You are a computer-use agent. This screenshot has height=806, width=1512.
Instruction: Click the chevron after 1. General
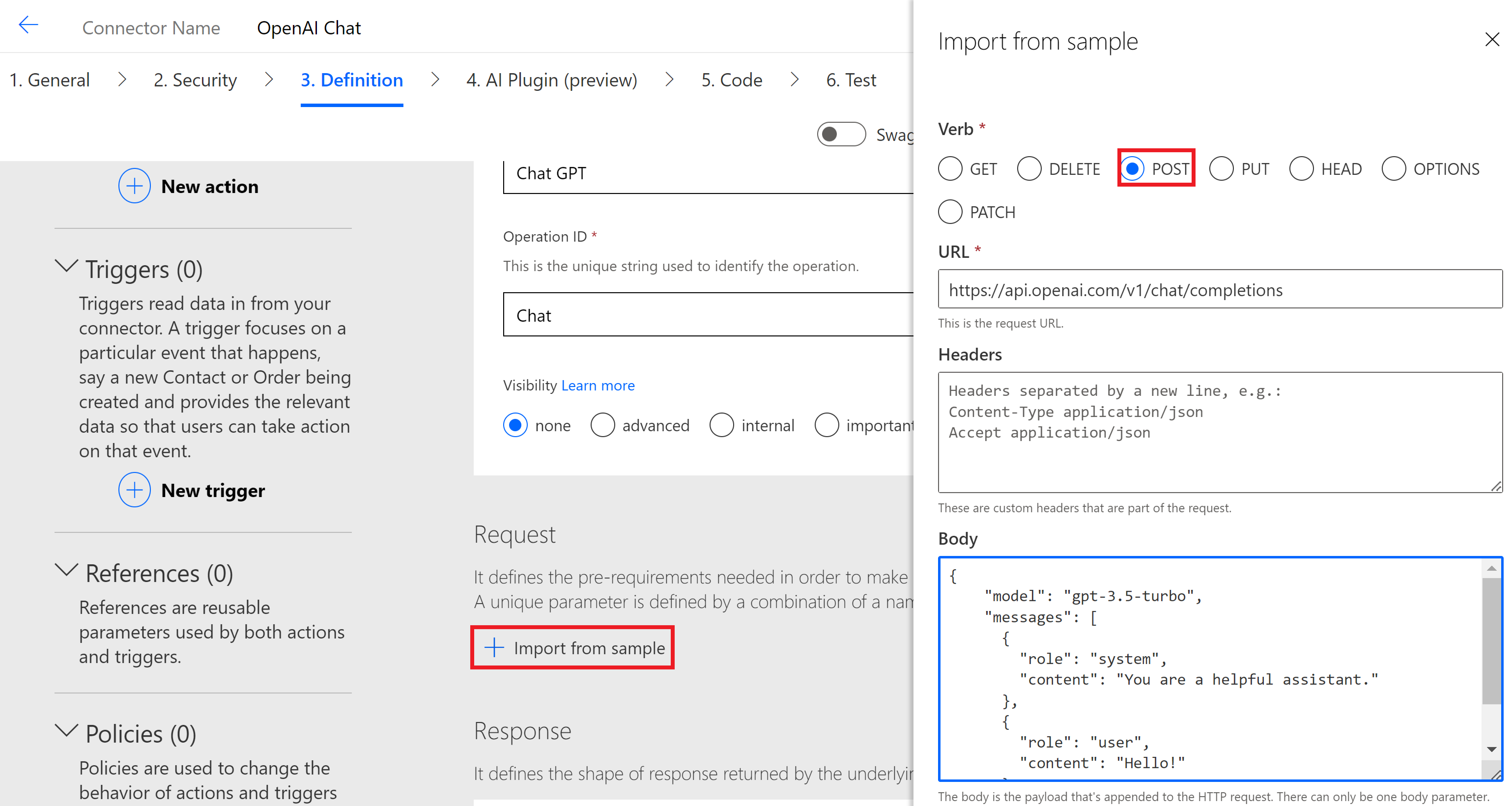122,80
